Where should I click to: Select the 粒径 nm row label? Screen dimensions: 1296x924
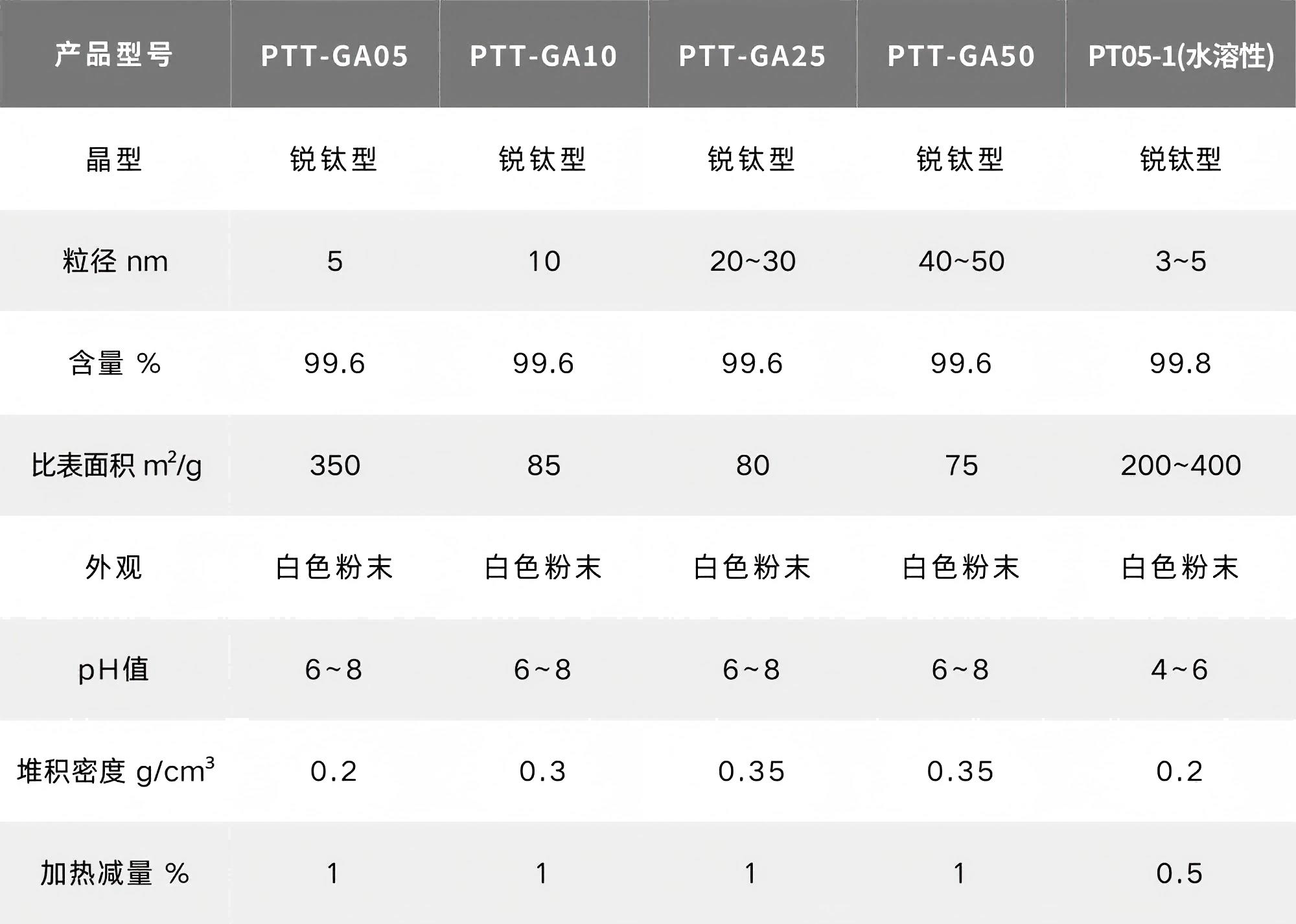coord(115,261)
